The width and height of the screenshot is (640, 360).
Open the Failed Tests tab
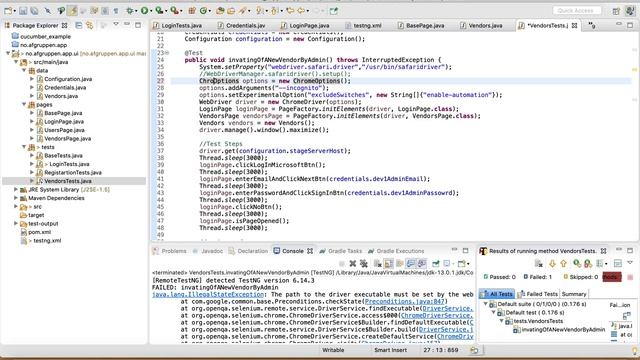click(538, 294)
